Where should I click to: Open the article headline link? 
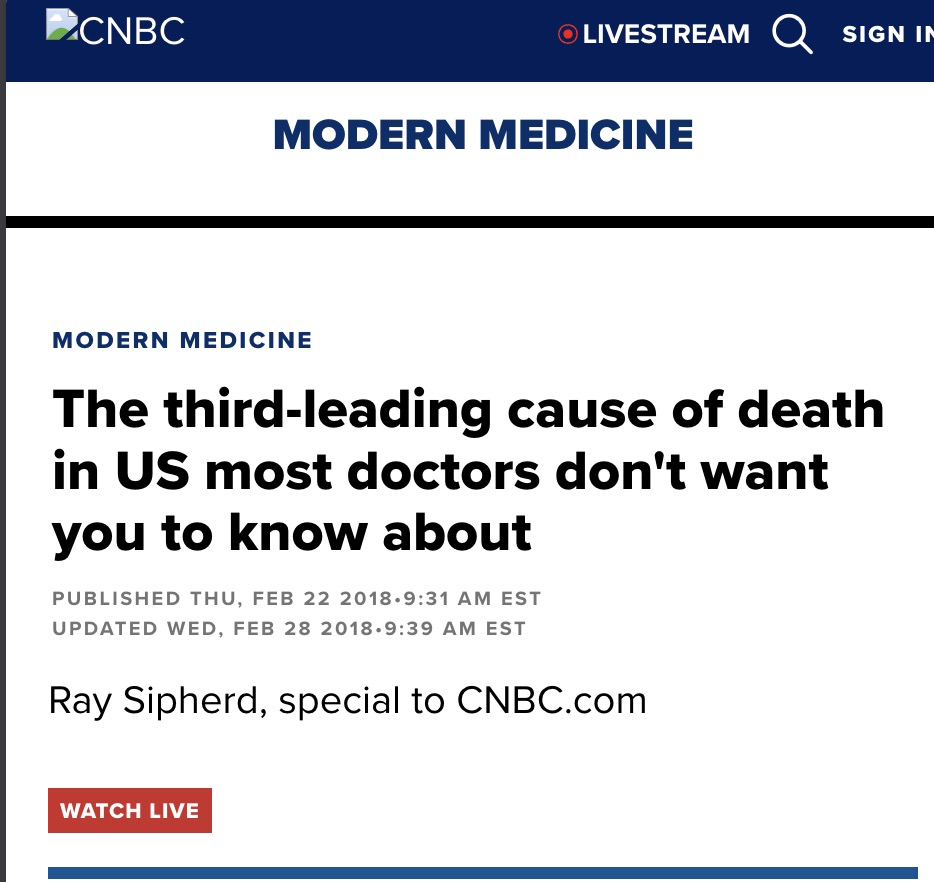point(468,470)
